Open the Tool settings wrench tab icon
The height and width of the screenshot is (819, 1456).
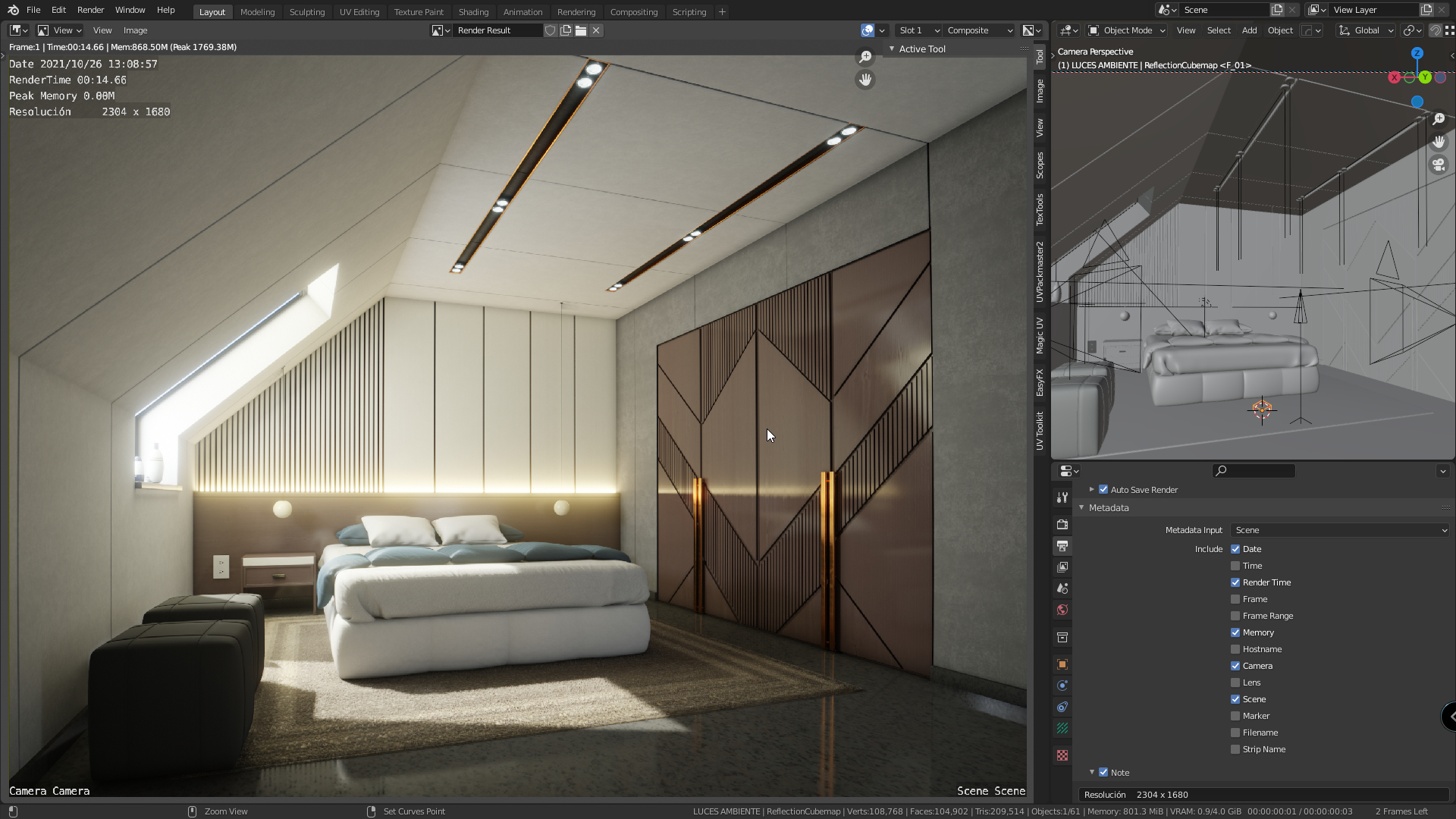click(x=1062, y=497)
